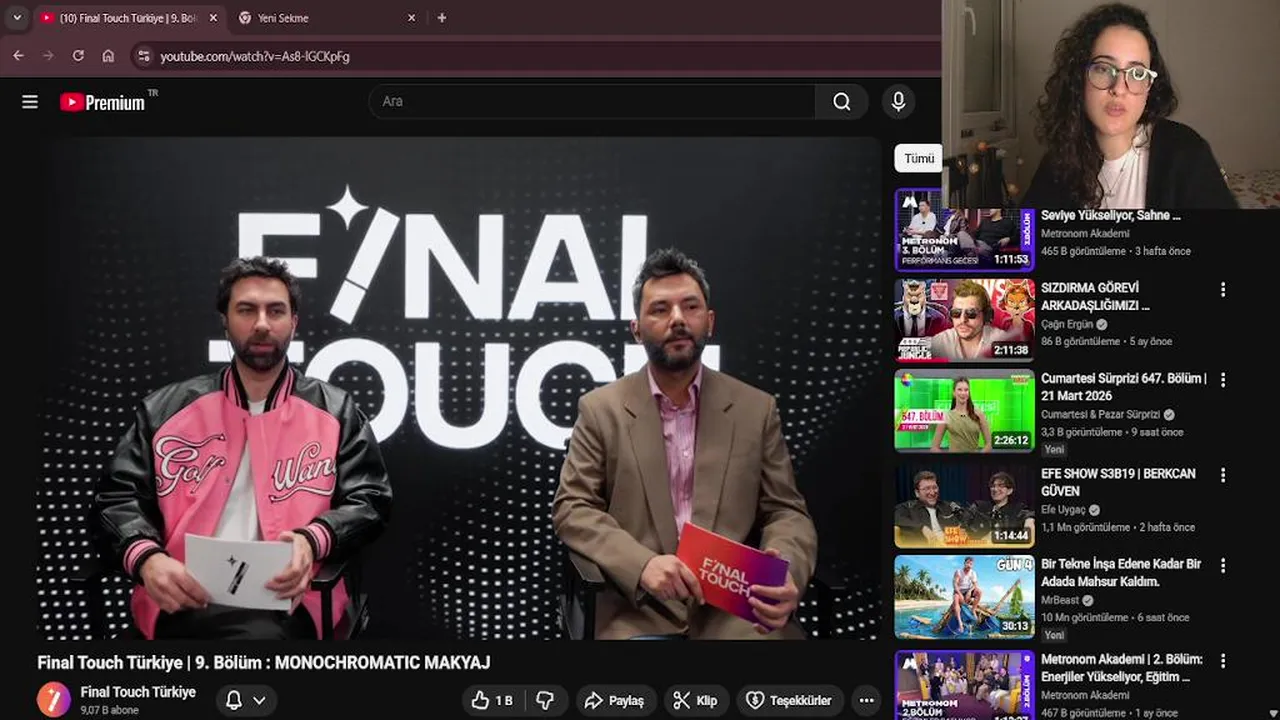Image resolution: width=1280 pixels, height=720 pixels.
Task: Visit Çağrı Ergün channel name
Action: [1067, 325]
